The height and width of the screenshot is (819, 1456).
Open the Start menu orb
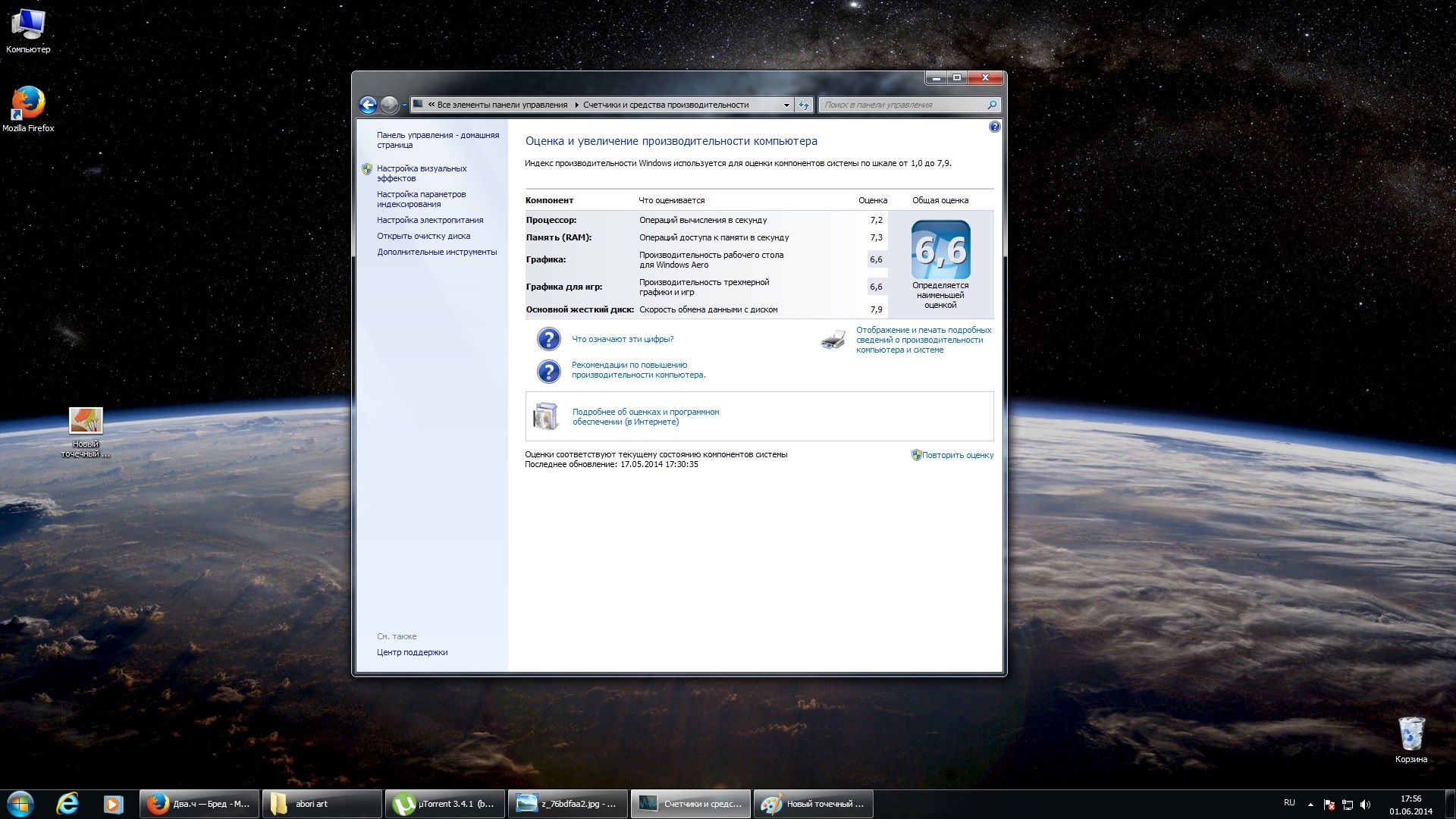click(20, 803)
